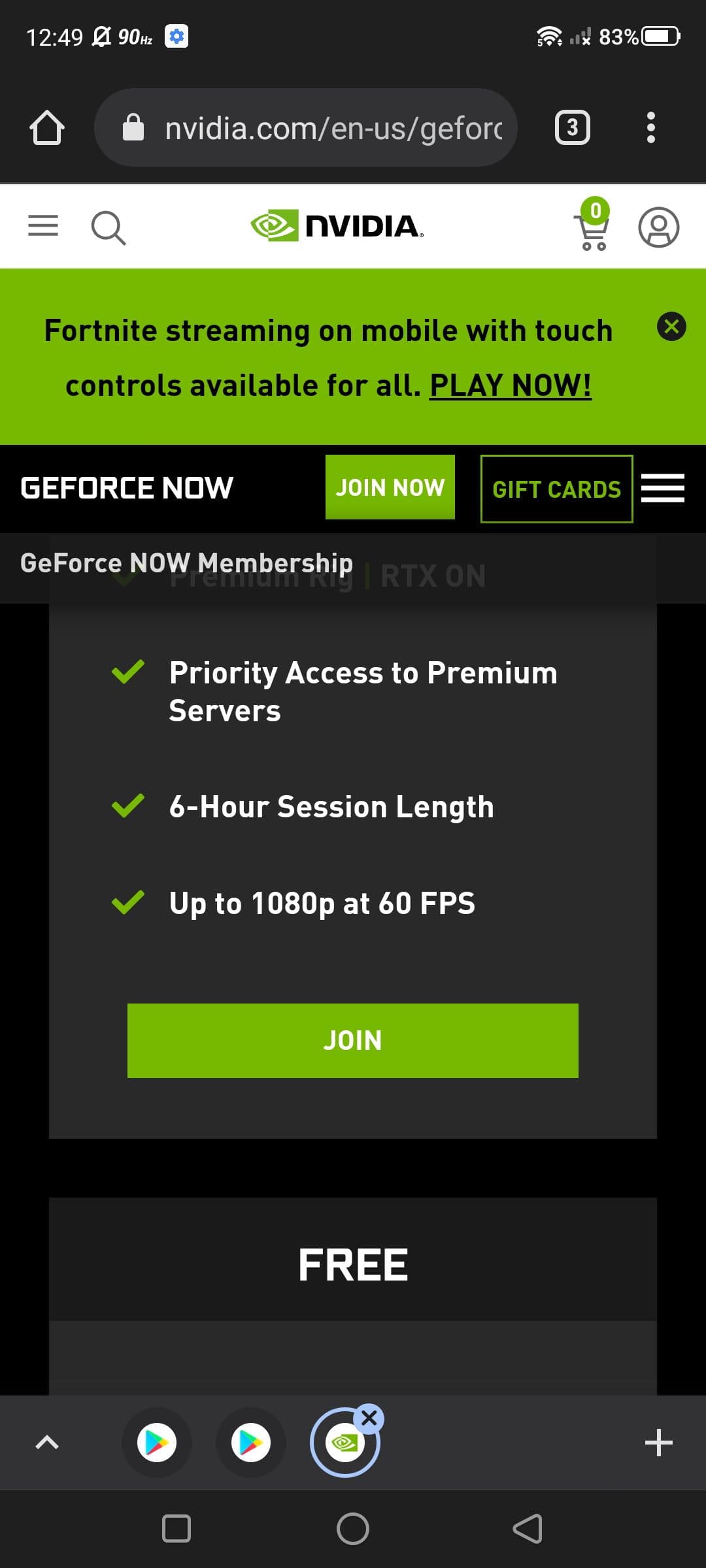
Task: Tap the green JOIN membership button
Action: pos(352,1040)
